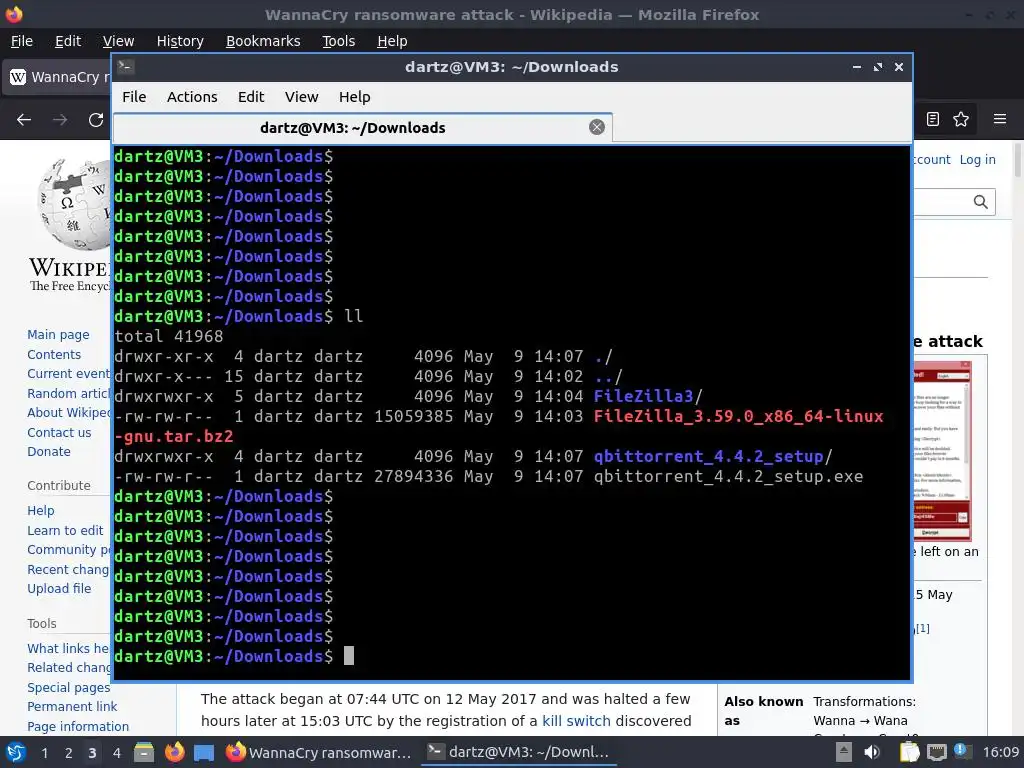Click Firefox back arrow button
Image resolution: width=1024 pixels, height=768 pixels.
[x=24, y=120]
